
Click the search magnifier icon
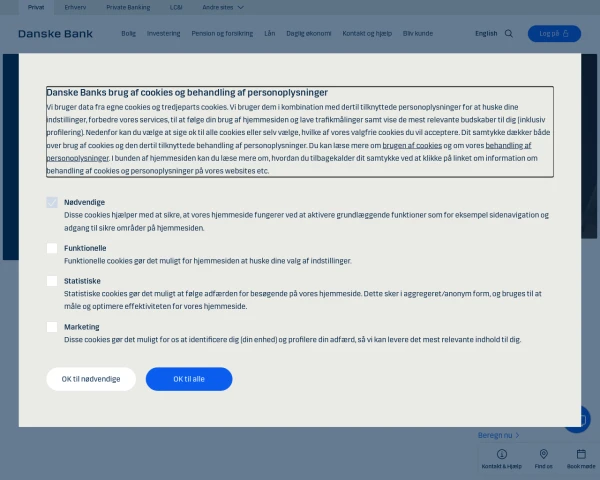click(509, 34)
